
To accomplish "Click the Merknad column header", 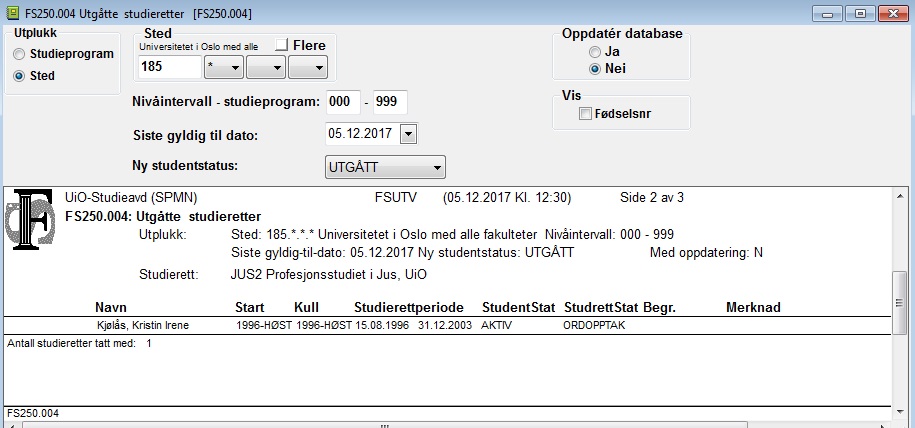I will (753, 308).
